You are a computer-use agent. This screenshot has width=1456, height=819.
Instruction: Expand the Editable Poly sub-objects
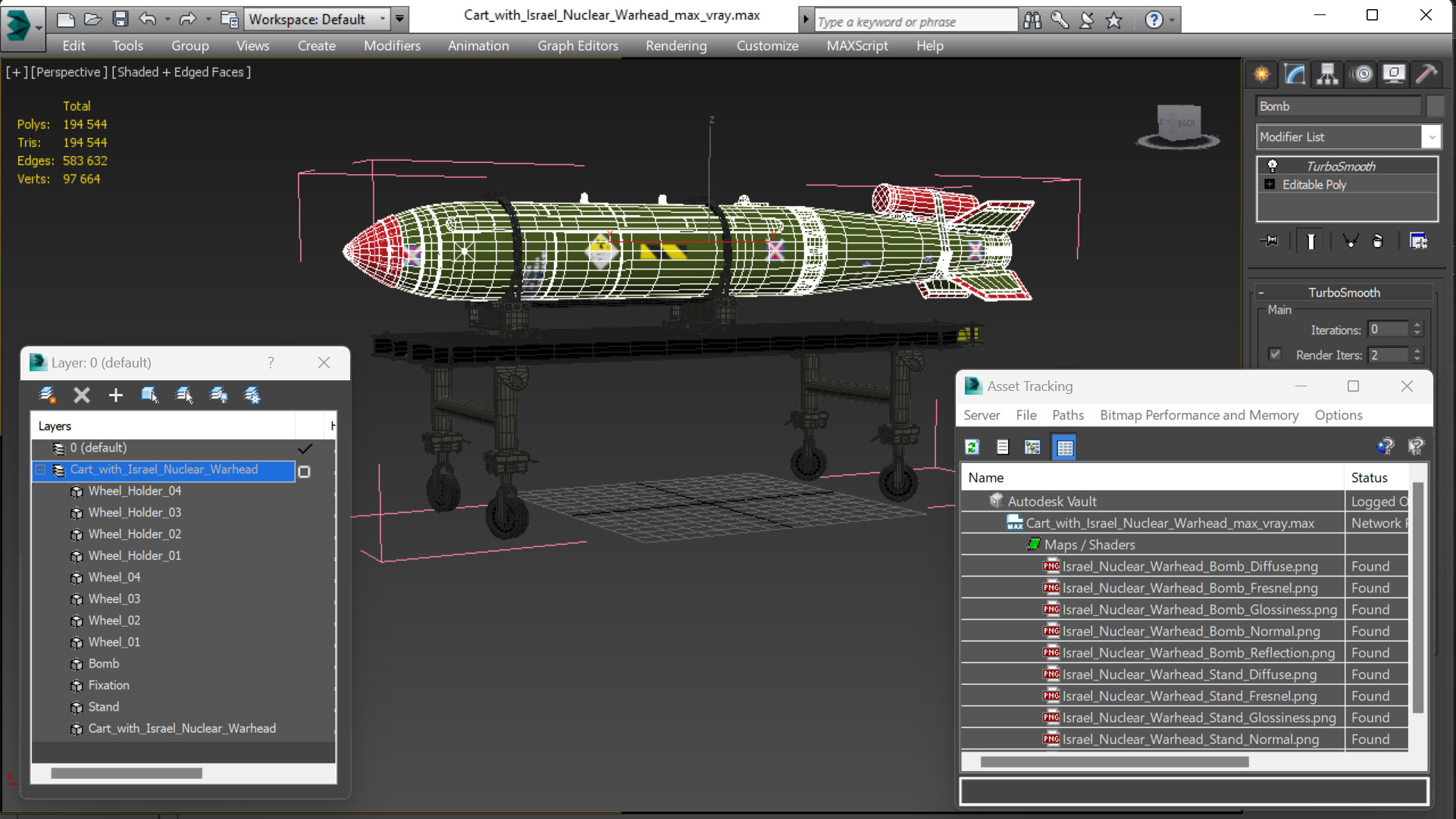(1270, 184)
